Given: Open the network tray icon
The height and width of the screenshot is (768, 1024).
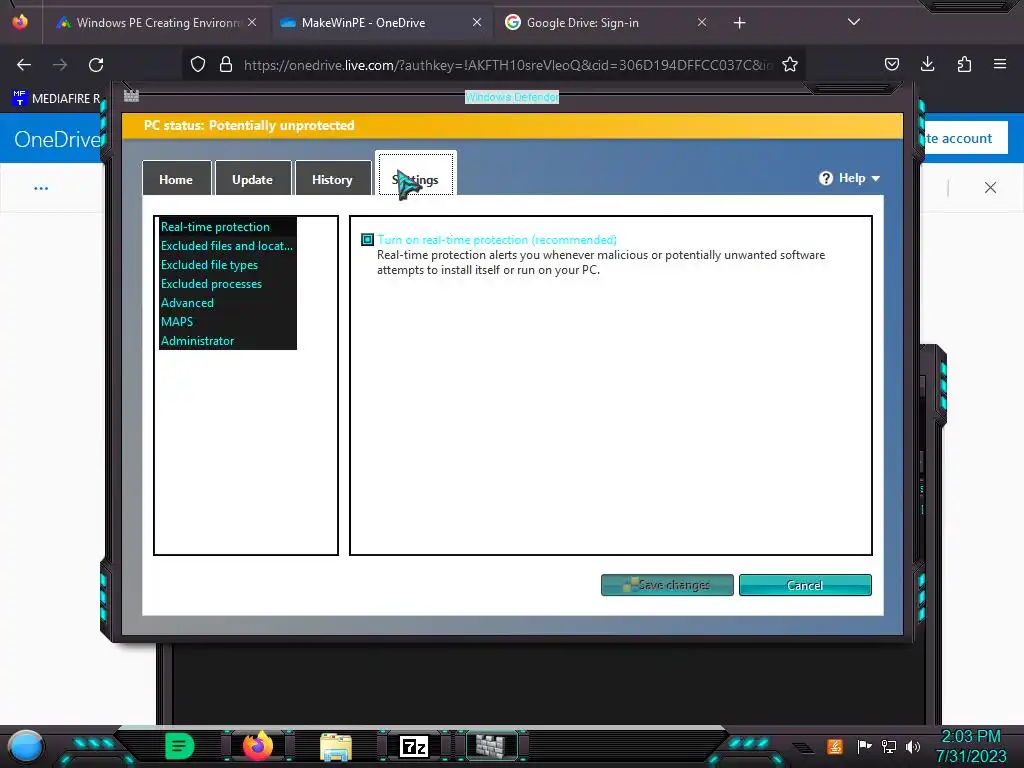Looking at the screenshot, I should pyautogui.click(x=888, y=746).
